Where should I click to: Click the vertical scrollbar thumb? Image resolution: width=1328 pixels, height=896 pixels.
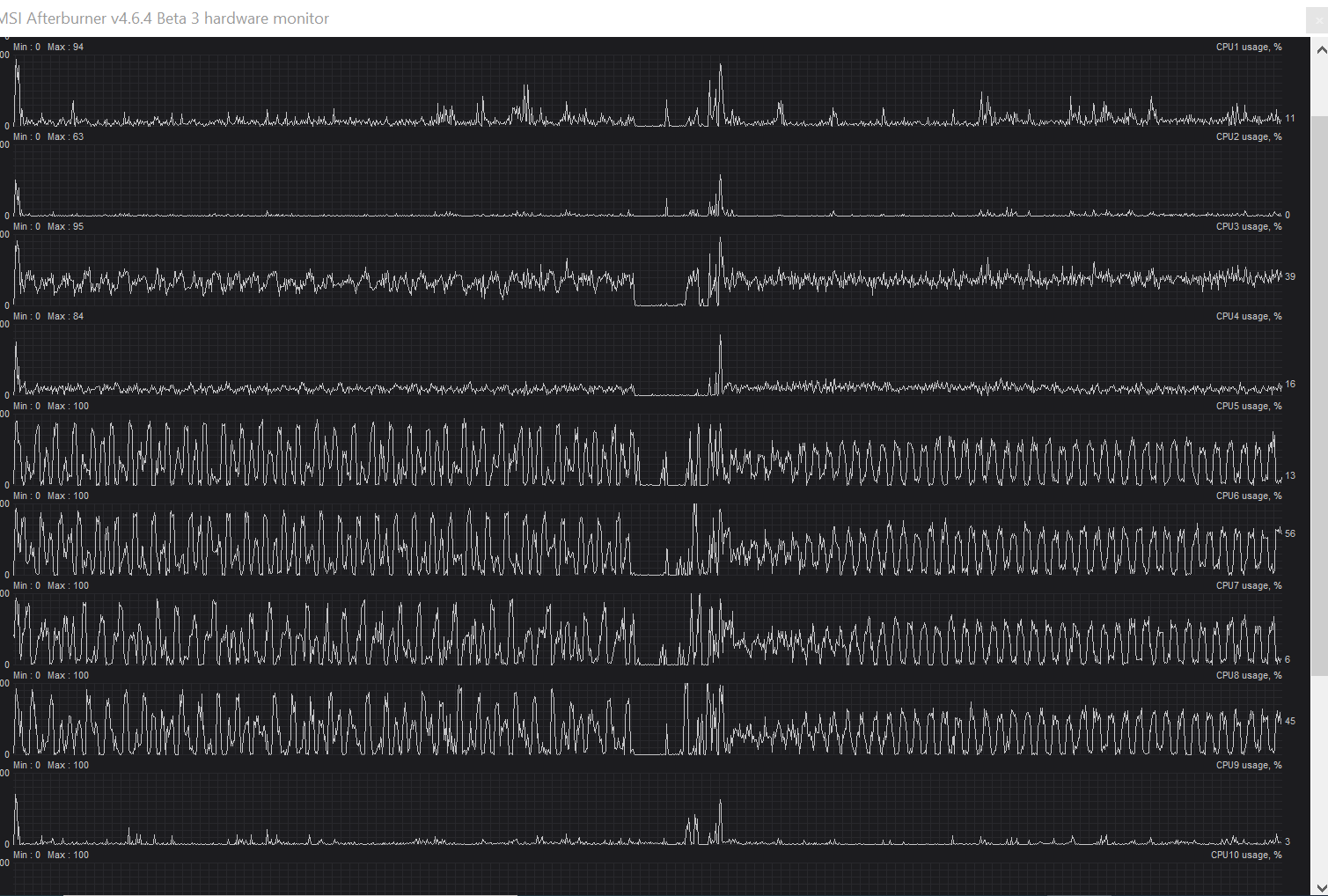coord(1319,395)
